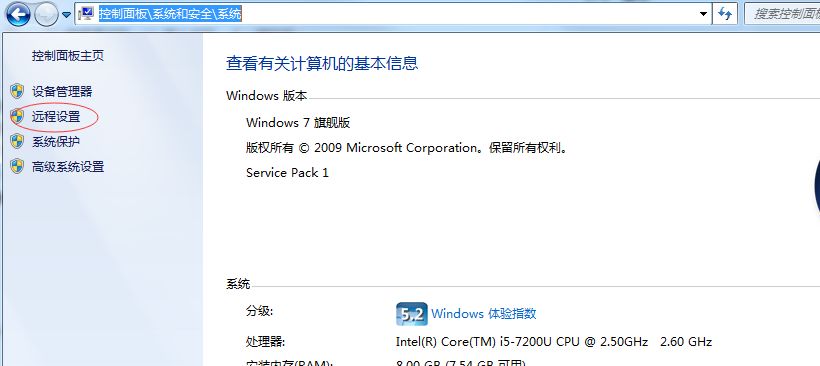Open the Windows 体验指数 link
This screenshot has width=820, height=366.
pyautogui.click(x=484, y=314)
